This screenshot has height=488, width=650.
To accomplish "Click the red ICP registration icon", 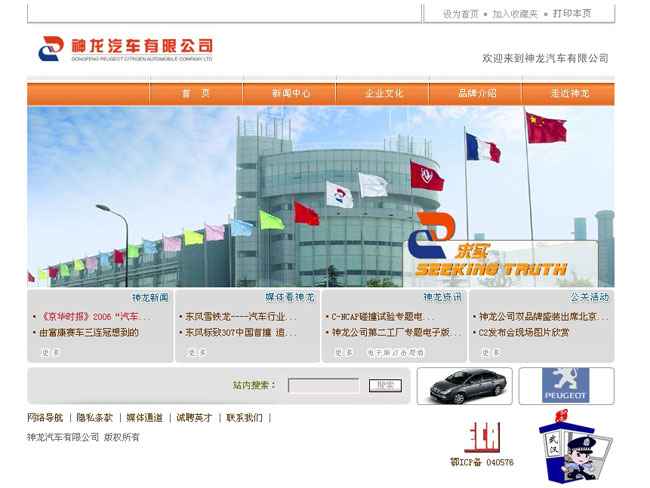I will pyautogui.click(x=481, y=438).
